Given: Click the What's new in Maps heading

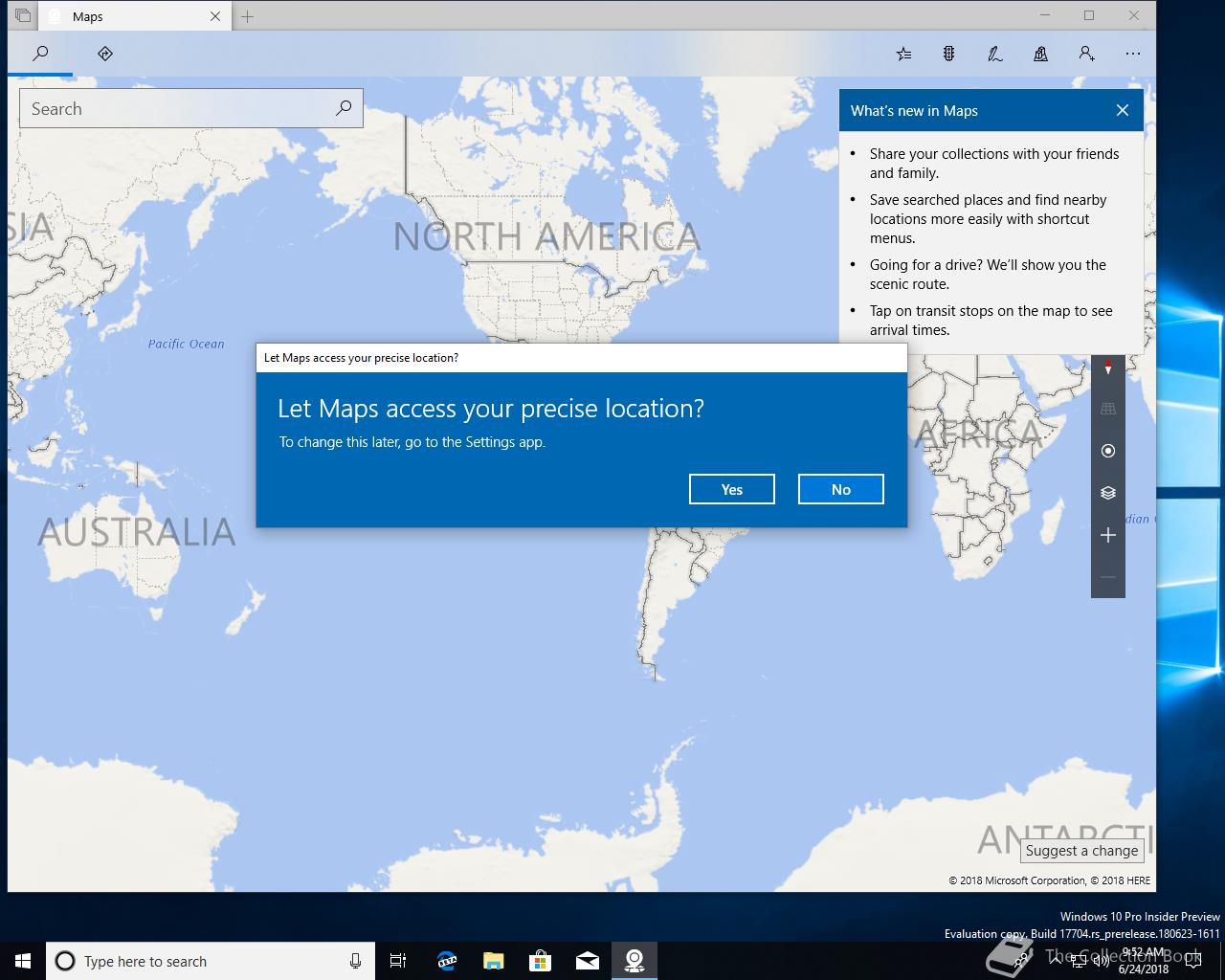Looking at the screenshot, I should coord(914,111).
